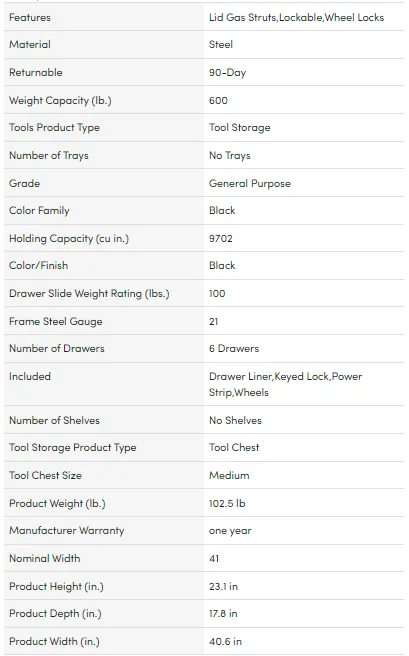
Task: Select the 9702 holding capacity value
Action: click(221, 238)
